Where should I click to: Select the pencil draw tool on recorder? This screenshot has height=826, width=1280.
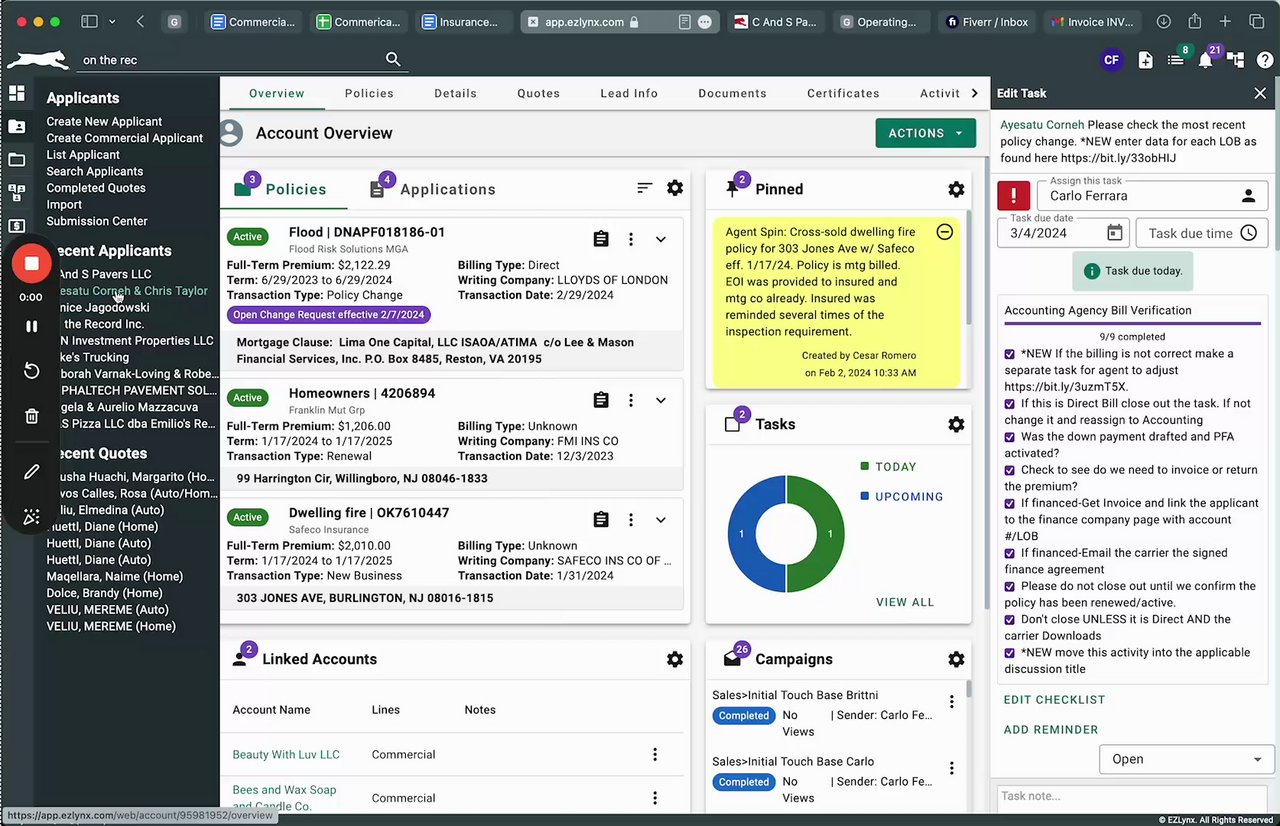tap(31, 471)
